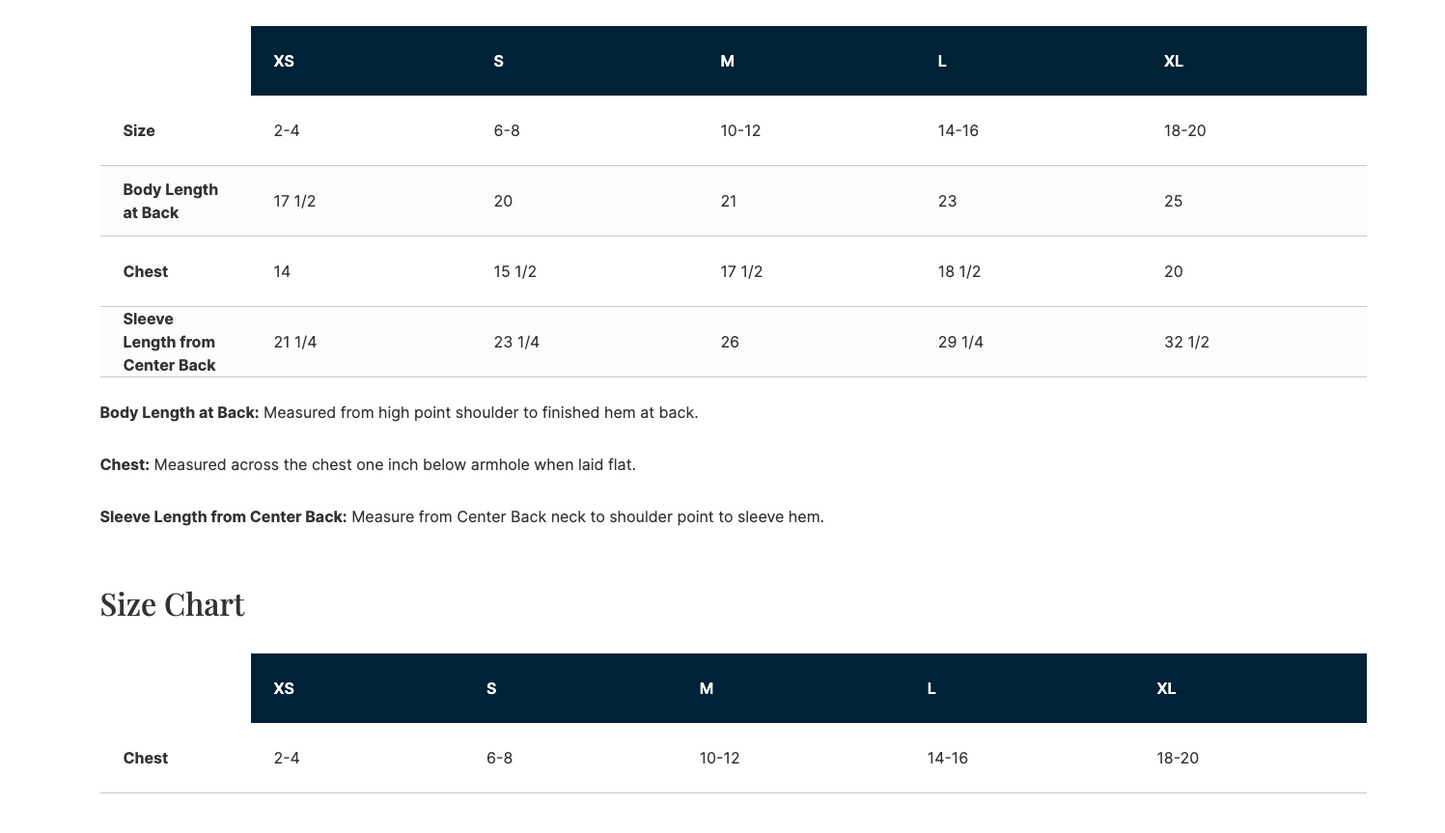Click 18-20 in the lower table's Chest row

[x=1177, y=758]
